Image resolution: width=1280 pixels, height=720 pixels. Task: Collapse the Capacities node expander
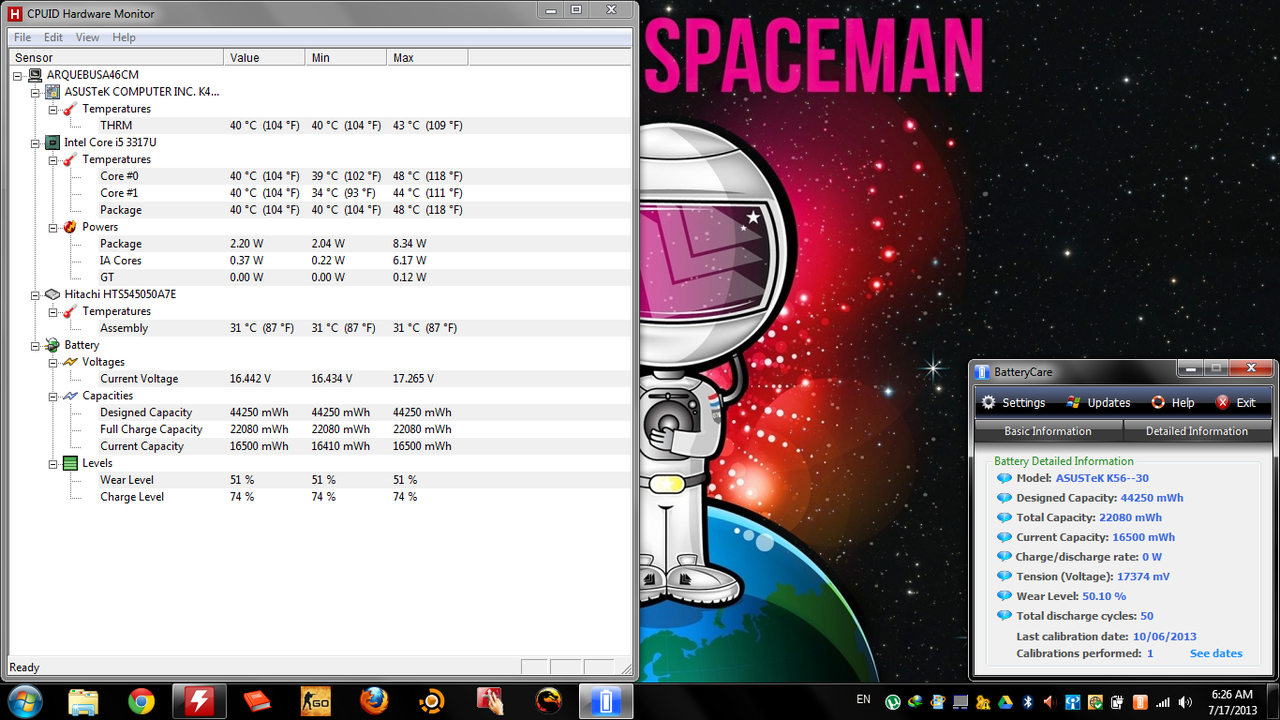[x=53, y=396]
